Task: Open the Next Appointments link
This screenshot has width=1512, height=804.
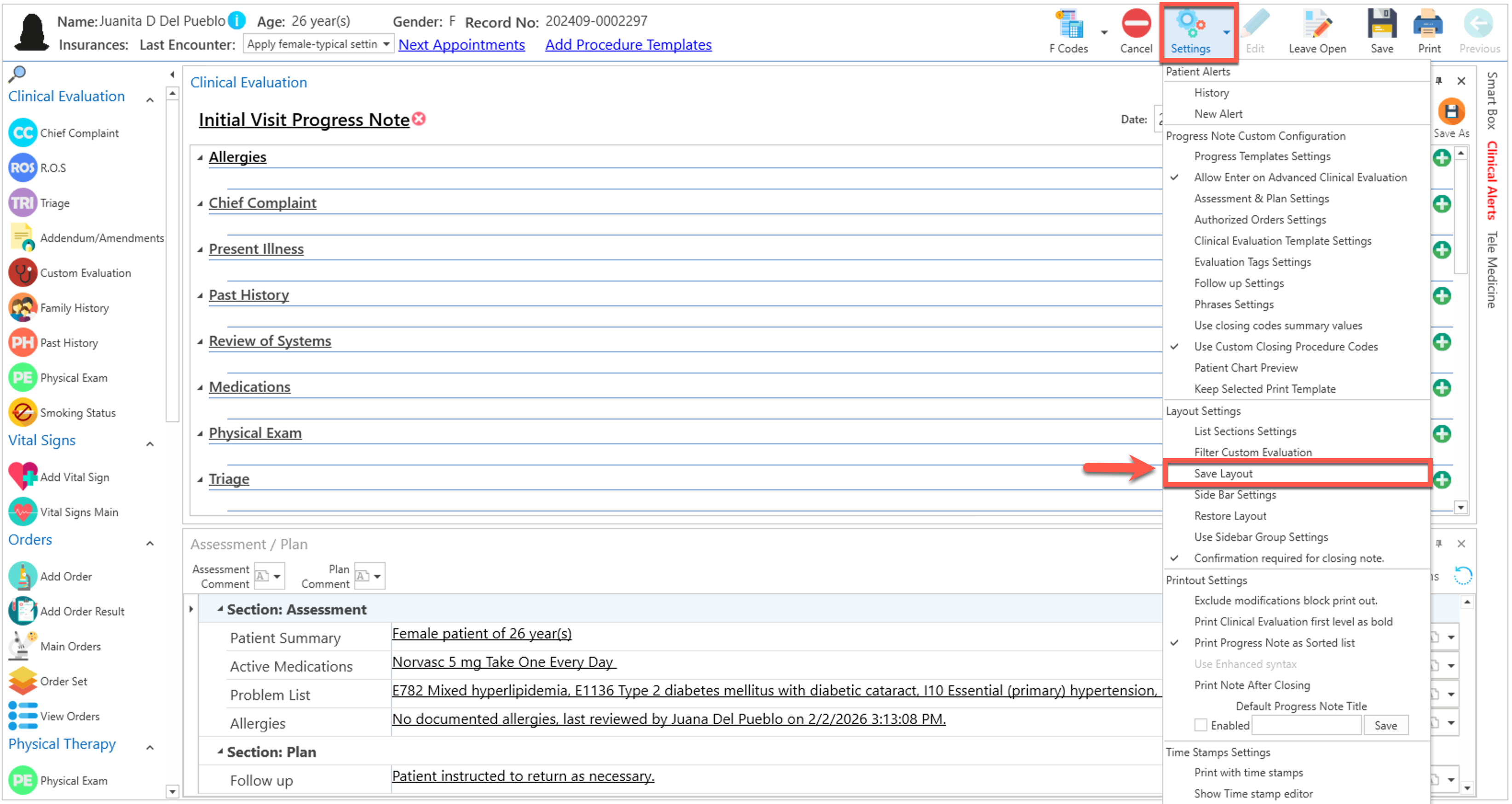Action: click(462, 45)
